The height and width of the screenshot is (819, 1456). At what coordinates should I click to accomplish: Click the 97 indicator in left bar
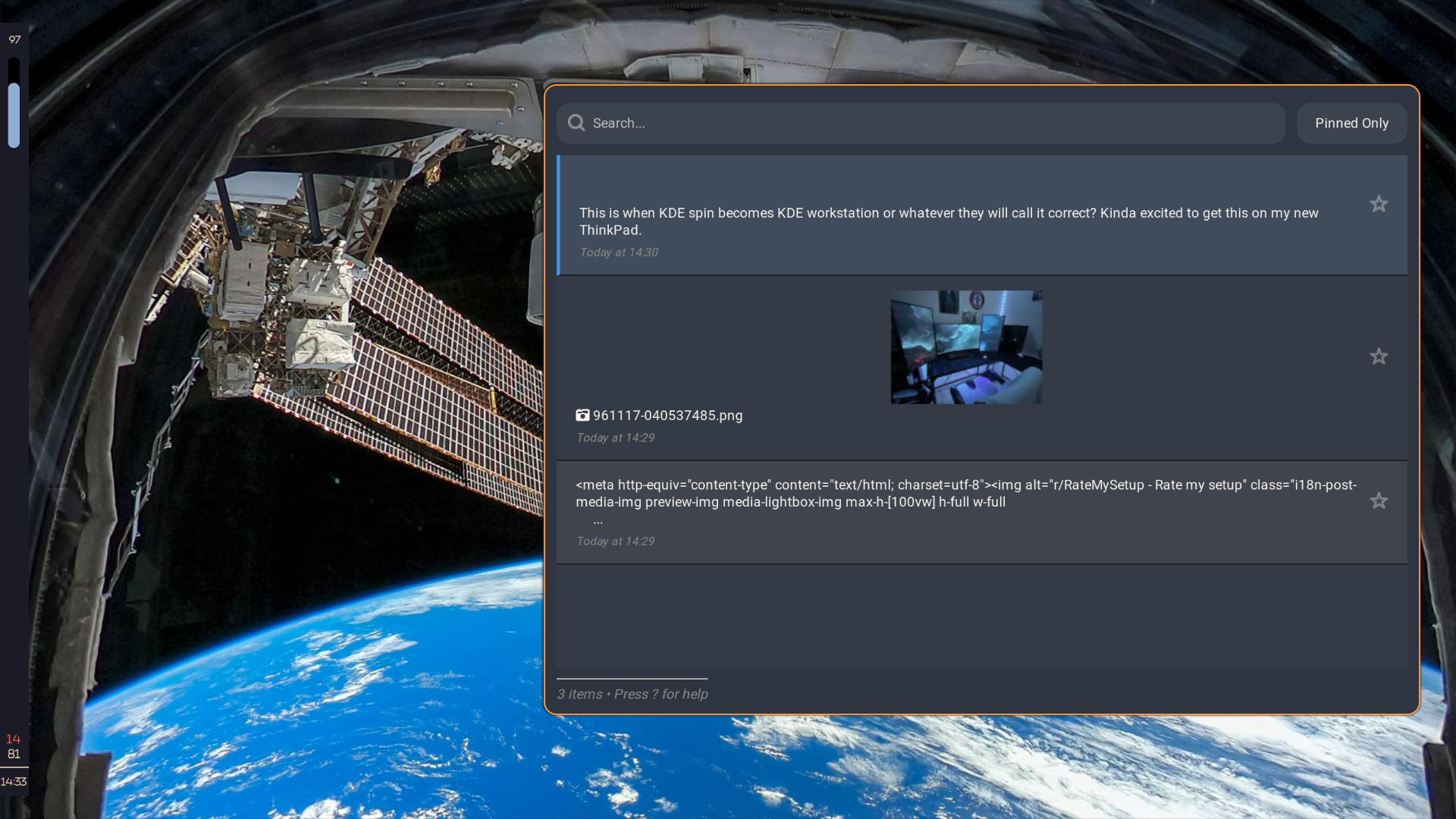14,39
